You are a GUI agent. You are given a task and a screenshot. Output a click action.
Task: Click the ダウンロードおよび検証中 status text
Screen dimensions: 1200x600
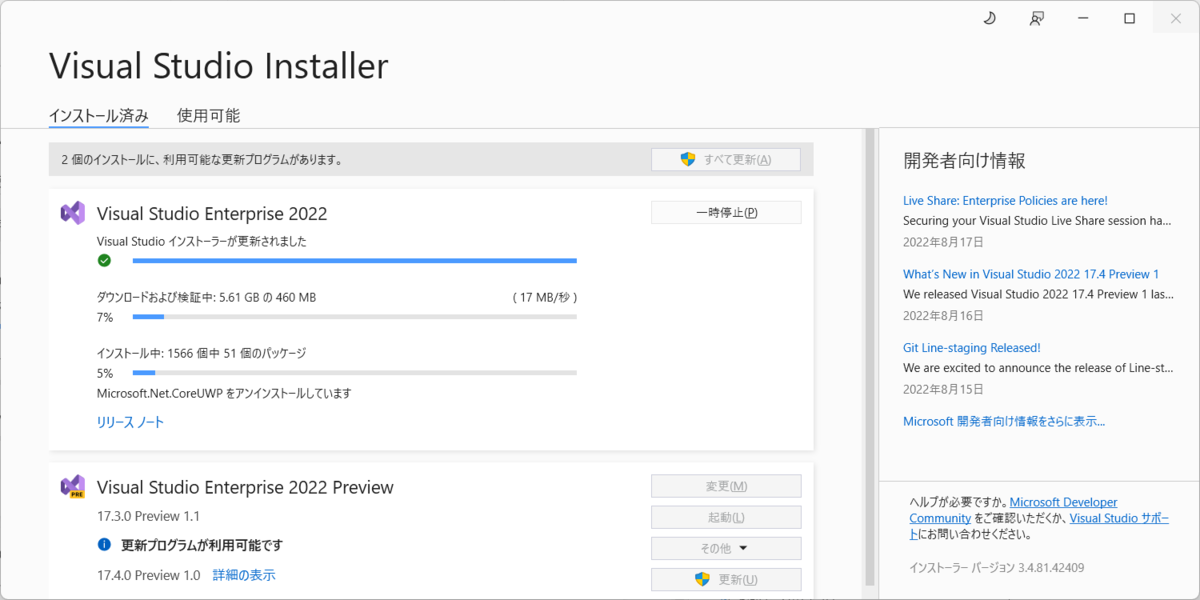coord(206,297)
